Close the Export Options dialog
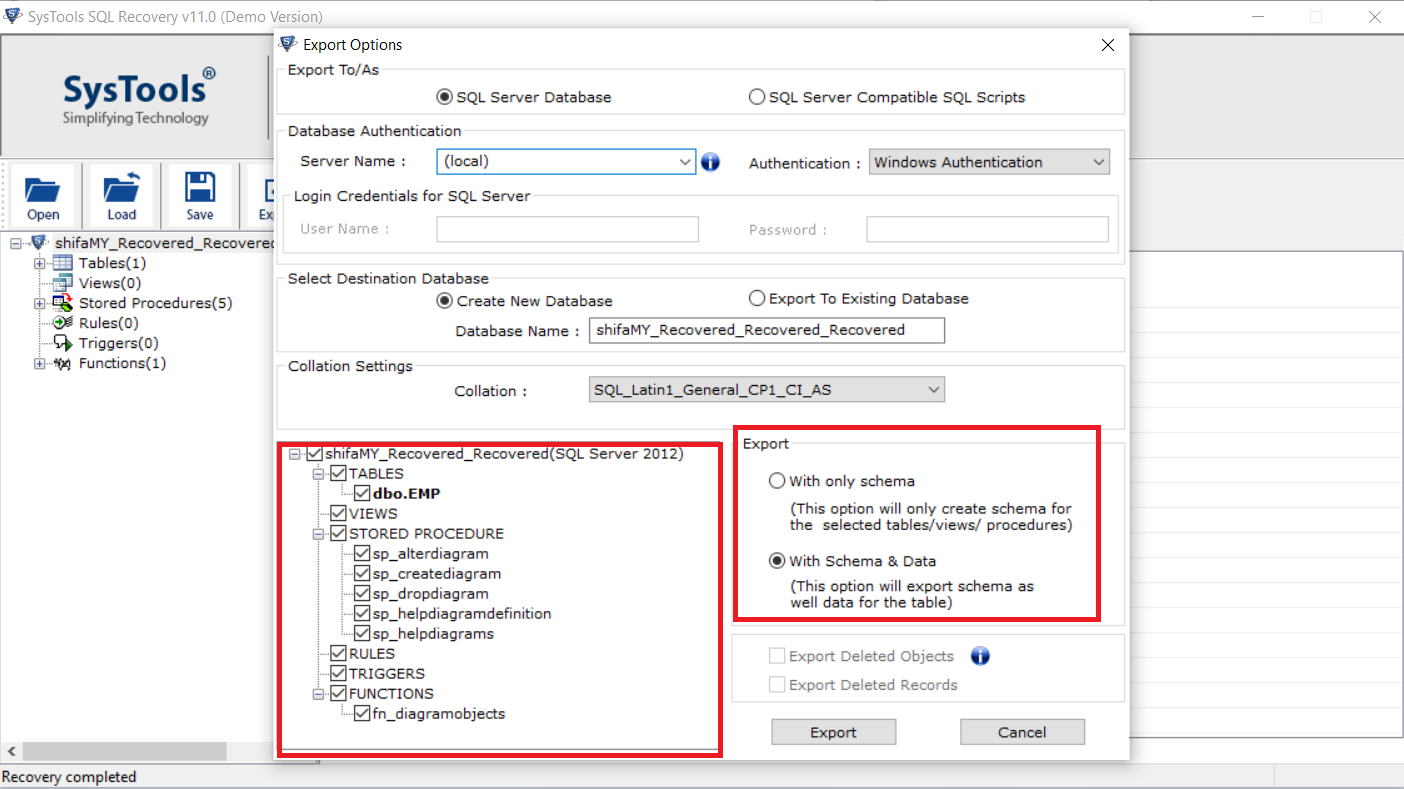1404x789 pixels. coord(1107,45)
